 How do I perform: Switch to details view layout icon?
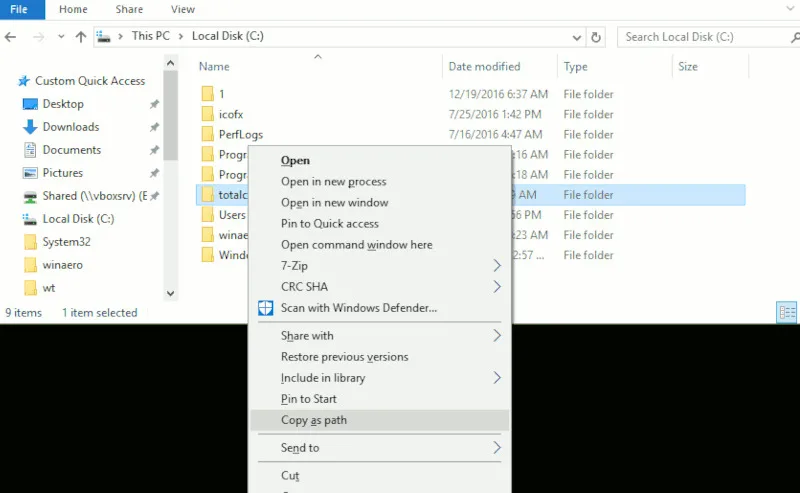pos(786,312)
